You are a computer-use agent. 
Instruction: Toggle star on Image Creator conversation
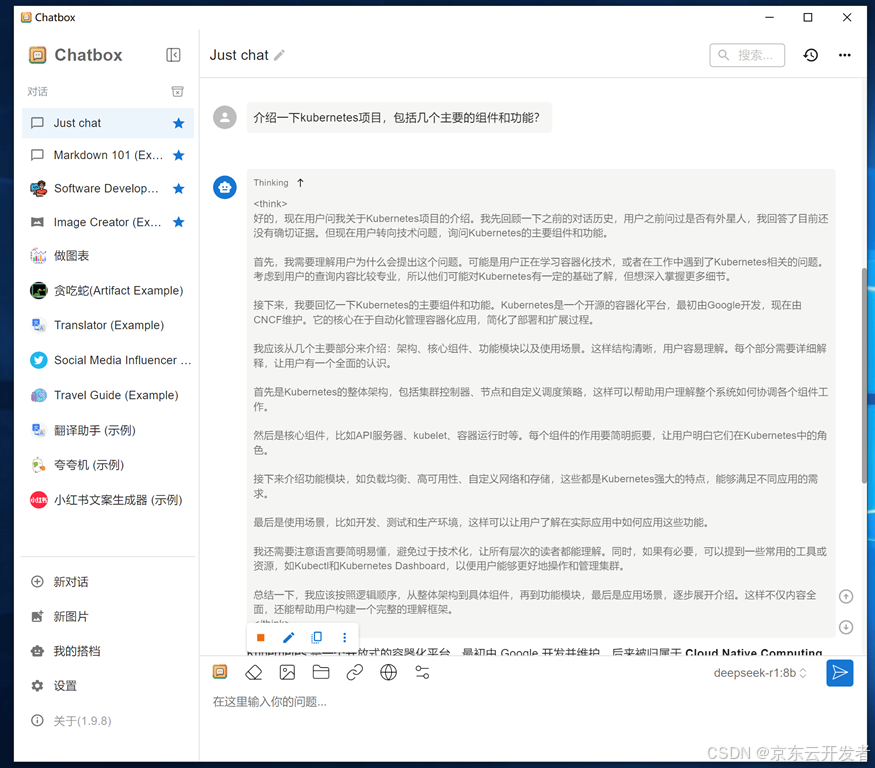pyautogui.click(x=179, y=222)
